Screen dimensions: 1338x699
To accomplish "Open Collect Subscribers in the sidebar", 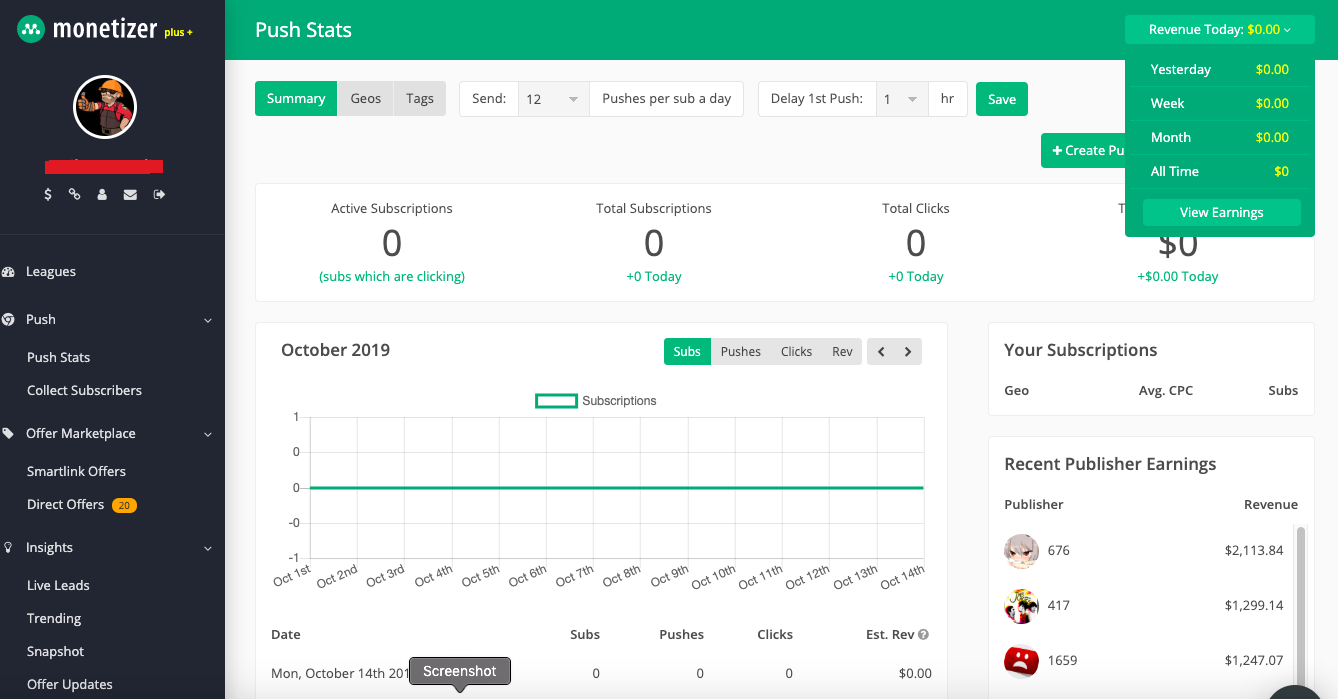I will [85, 390].
